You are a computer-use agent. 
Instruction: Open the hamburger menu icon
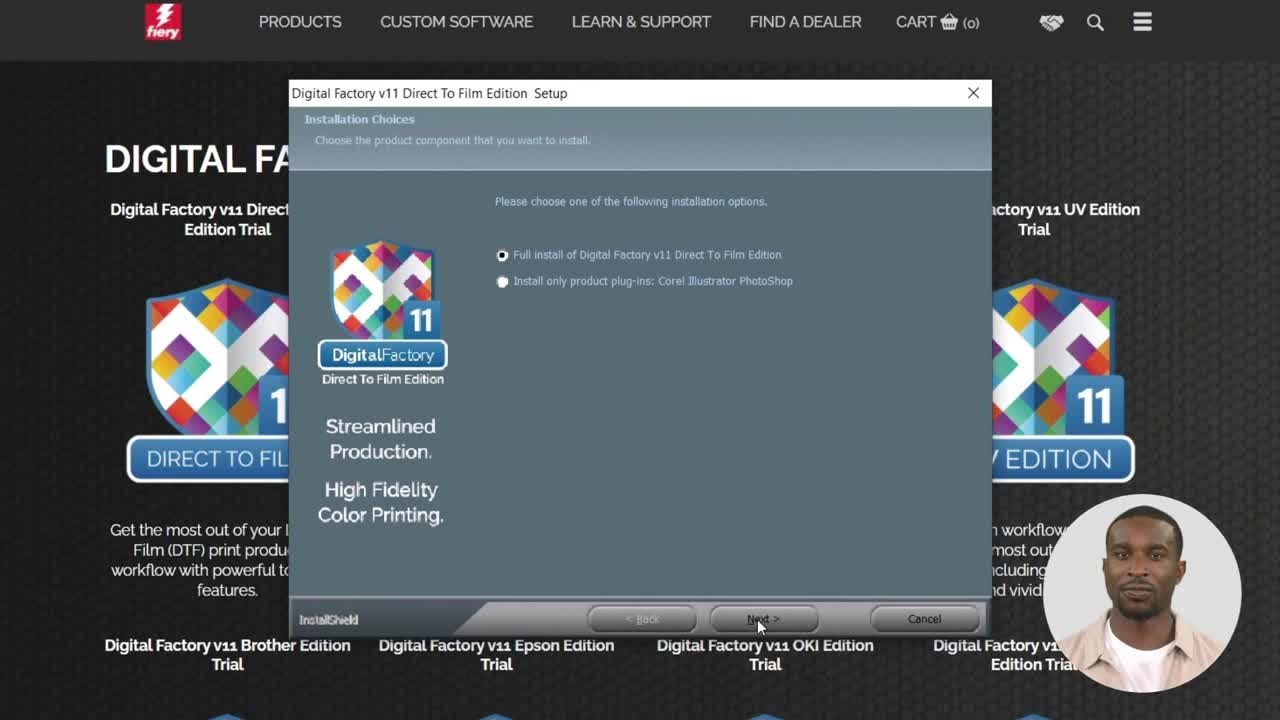[1142, 22]
